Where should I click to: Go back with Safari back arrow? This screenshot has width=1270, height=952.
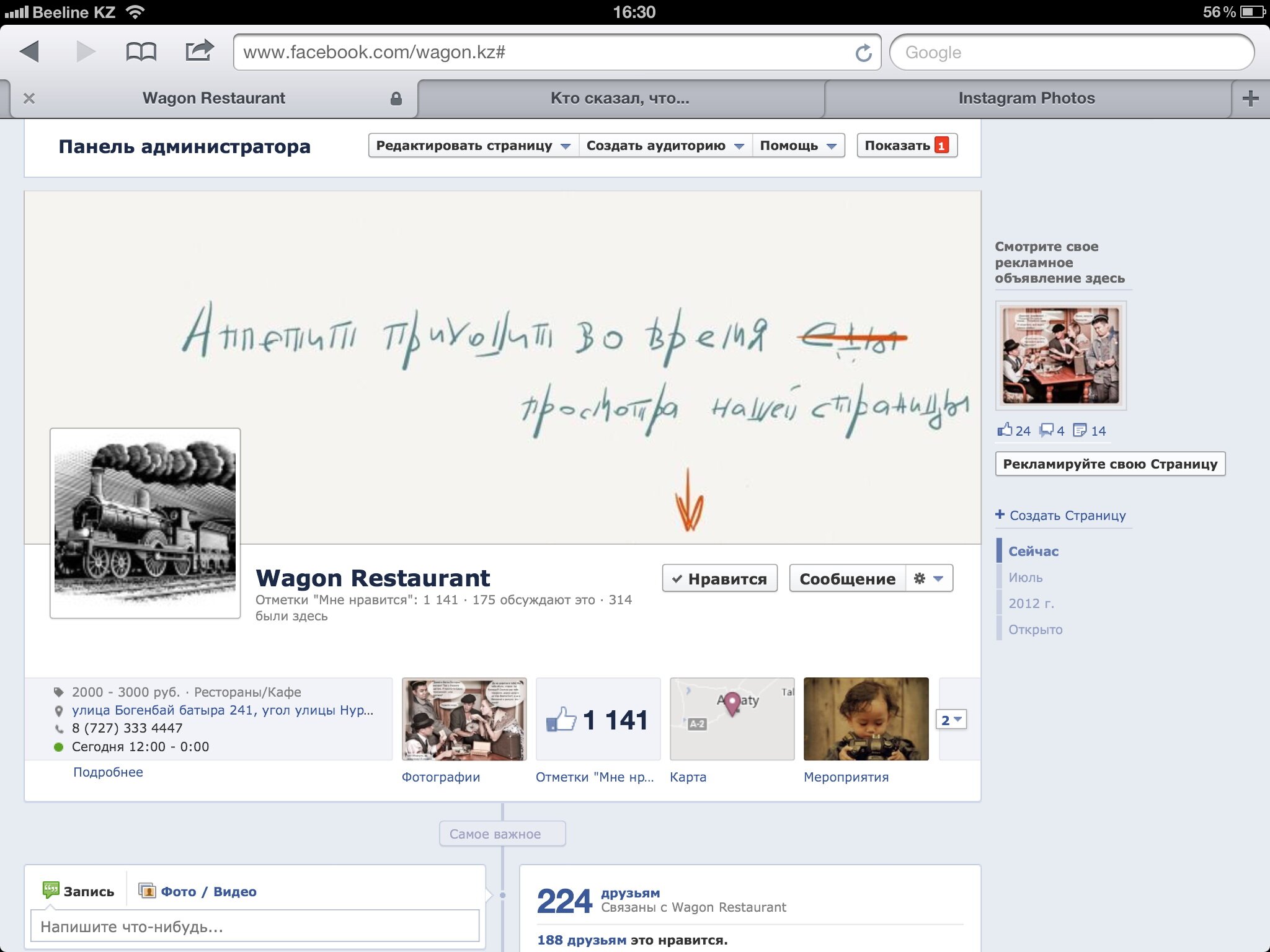click(x=29, y=51)
